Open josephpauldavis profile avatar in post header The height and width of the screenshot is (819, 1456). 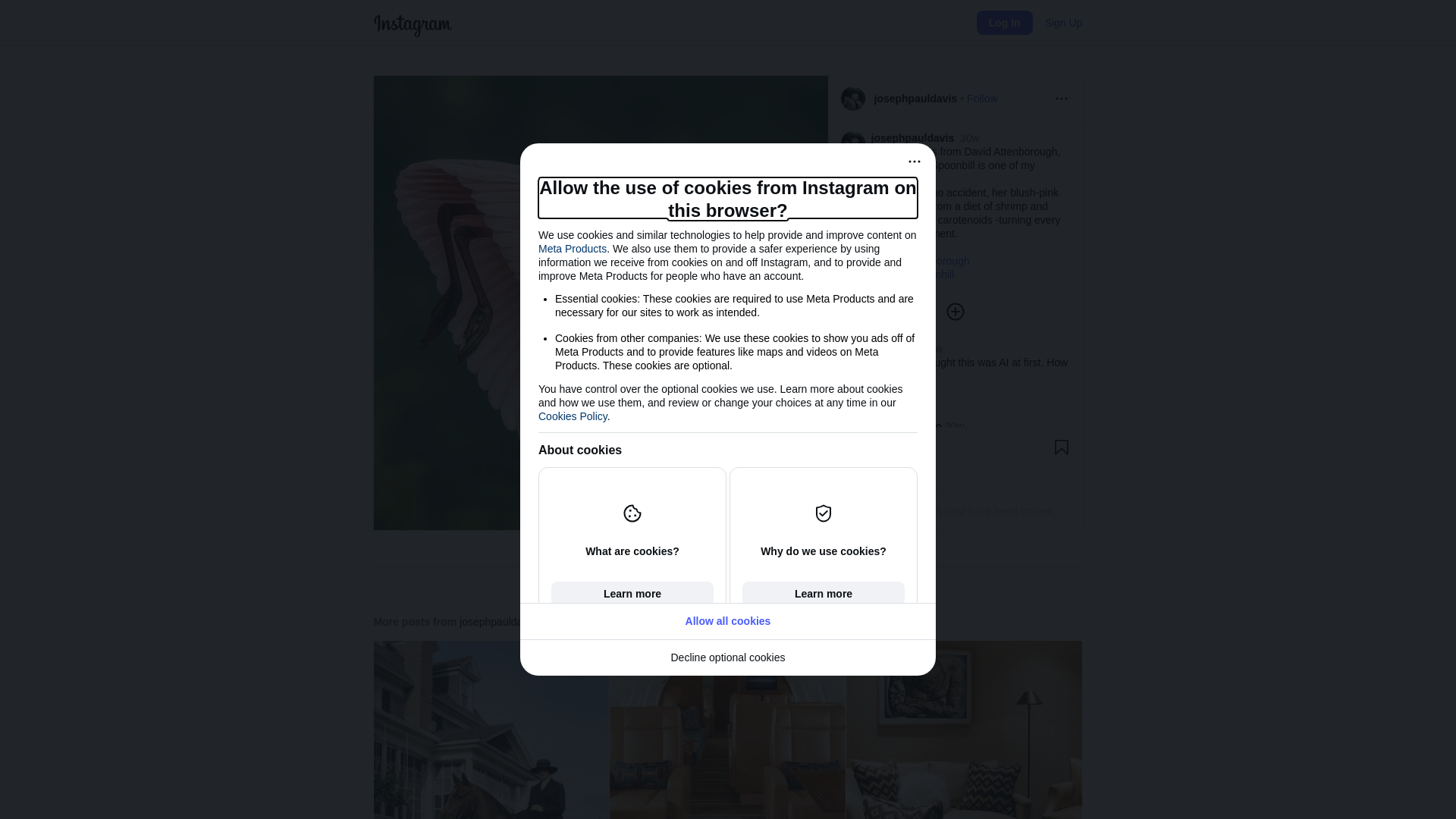pos(852,99)
